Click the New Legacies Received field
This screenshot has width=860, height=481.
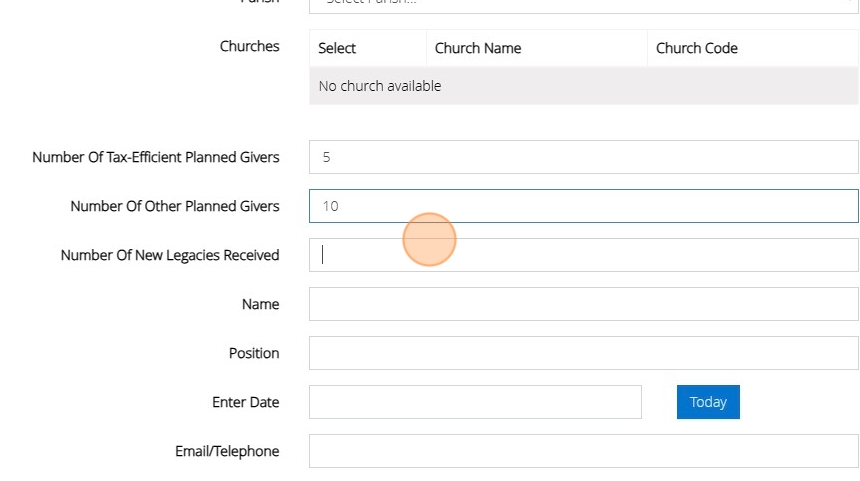[x=583, y=255]
